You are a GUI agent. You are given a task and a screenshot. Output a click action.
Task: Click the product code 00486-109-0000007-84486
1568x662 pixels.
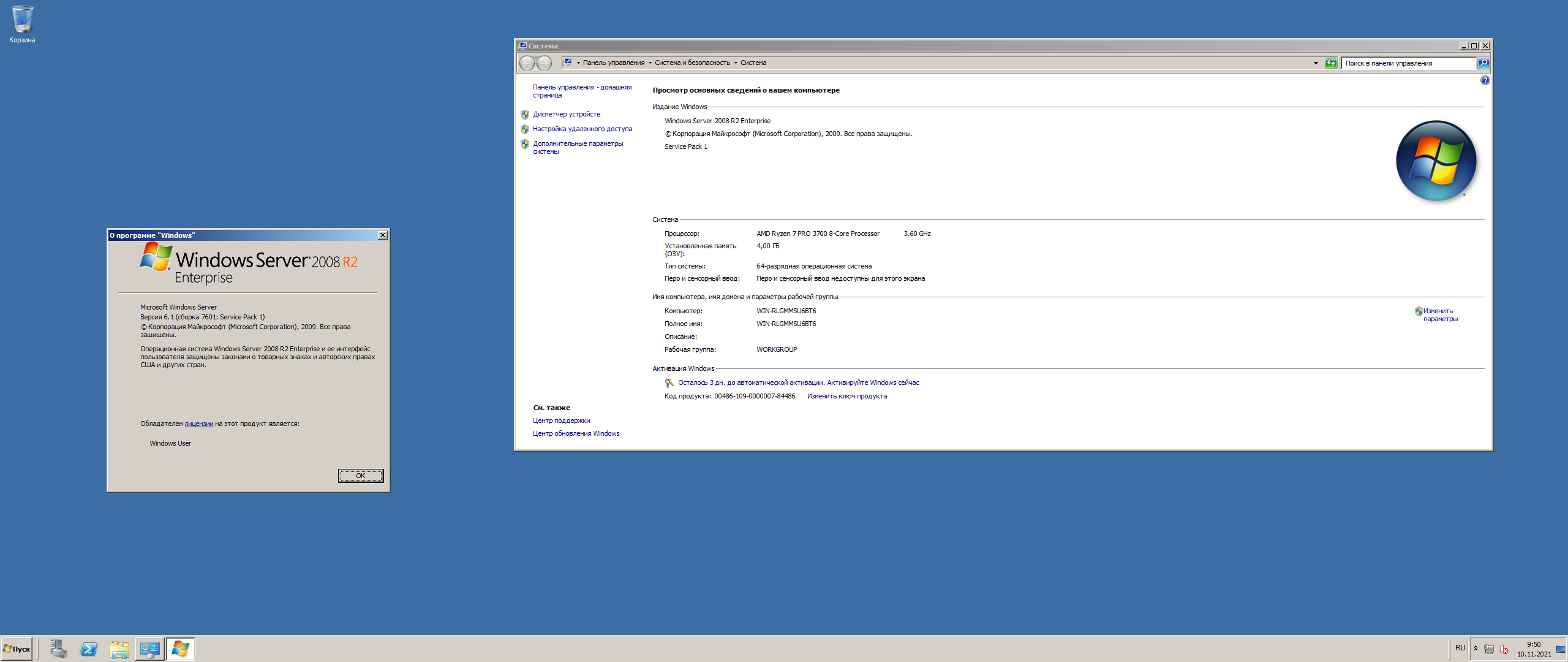click(755, 397)
